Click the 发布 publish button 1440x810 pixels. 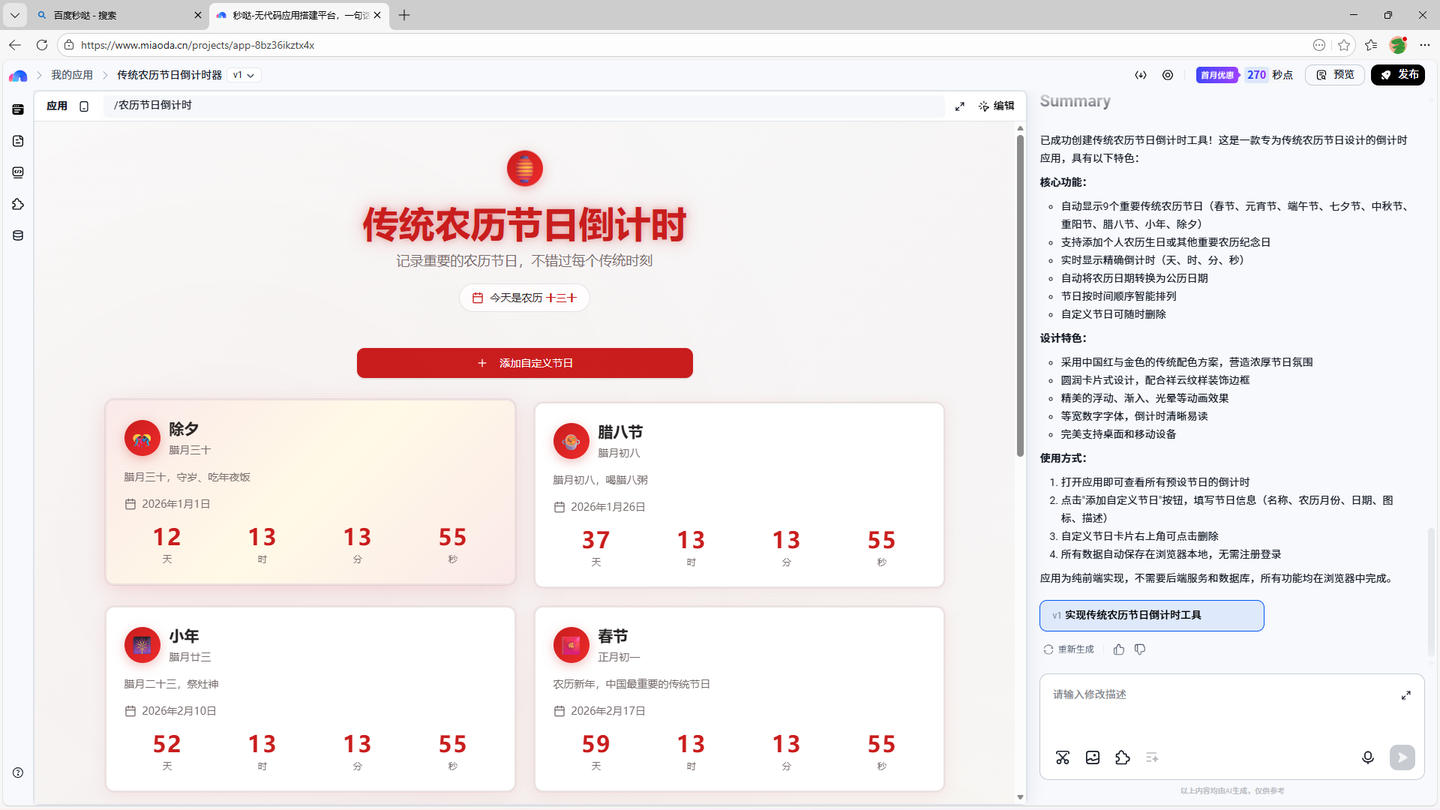[1398, 74]
